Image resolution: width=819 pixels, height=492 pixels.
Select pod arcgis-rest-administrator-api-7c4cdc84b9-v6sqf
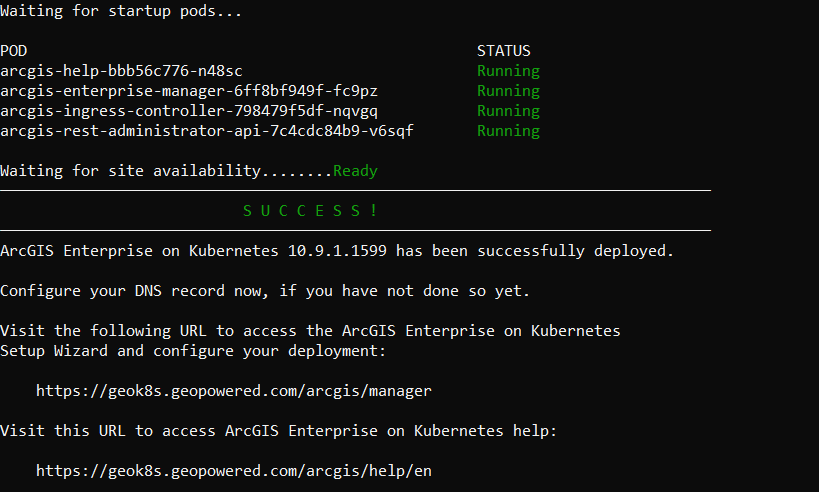pyautogui.click(x=207, y=131)
